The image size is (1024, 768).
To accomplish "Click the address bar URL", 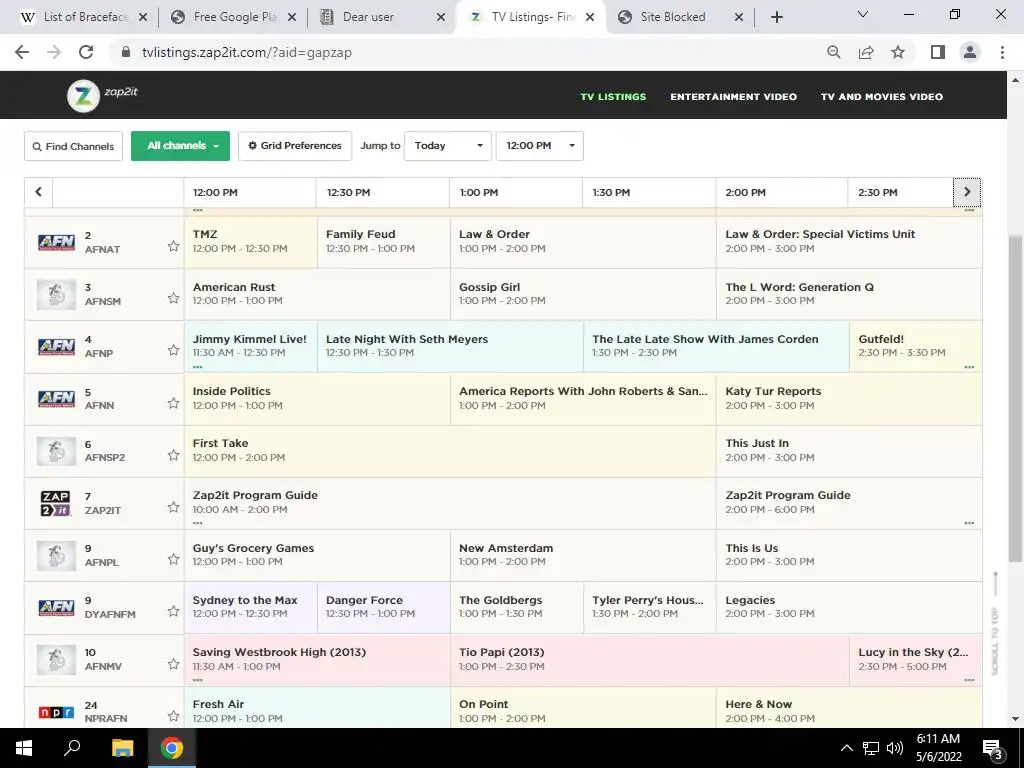I will point(247,52).
